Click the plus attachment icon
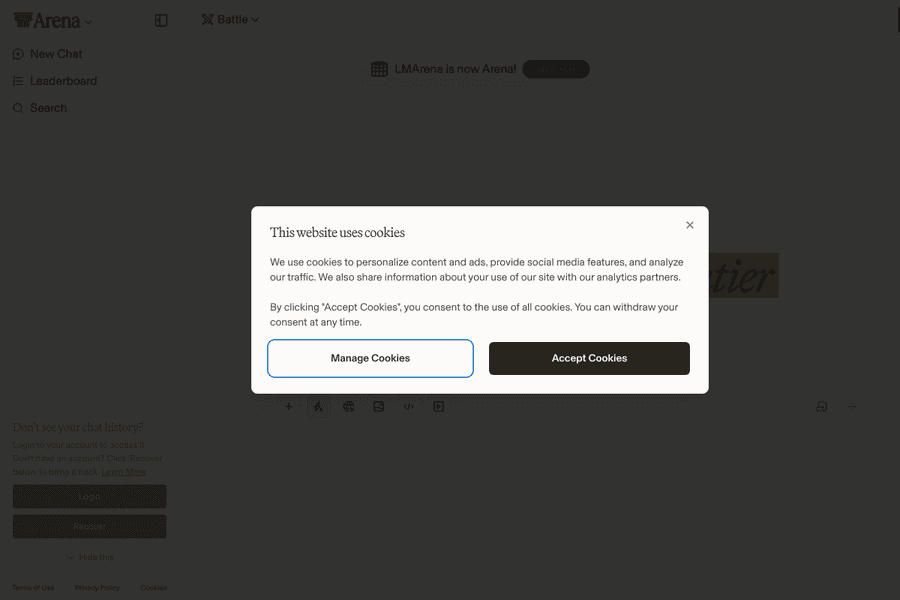Image resolution: width=900 pixels, height=600 pixels. (289, 407)
